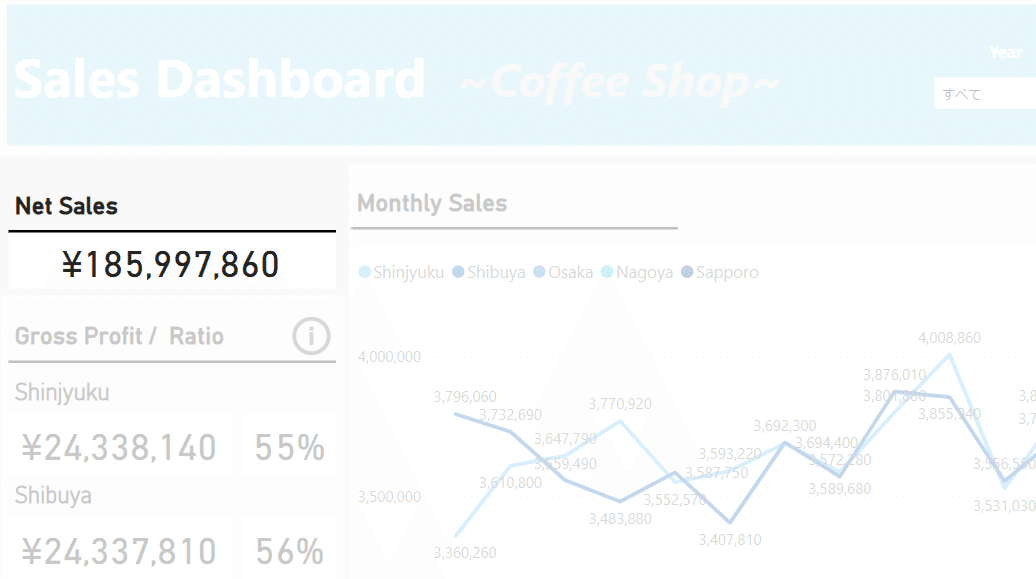Image resolution: width=1036 pixels, height=579 pixels.
Task: Click the Shinjyuku gross profit ¥24,338,140 card
Action: pos(119,447)
